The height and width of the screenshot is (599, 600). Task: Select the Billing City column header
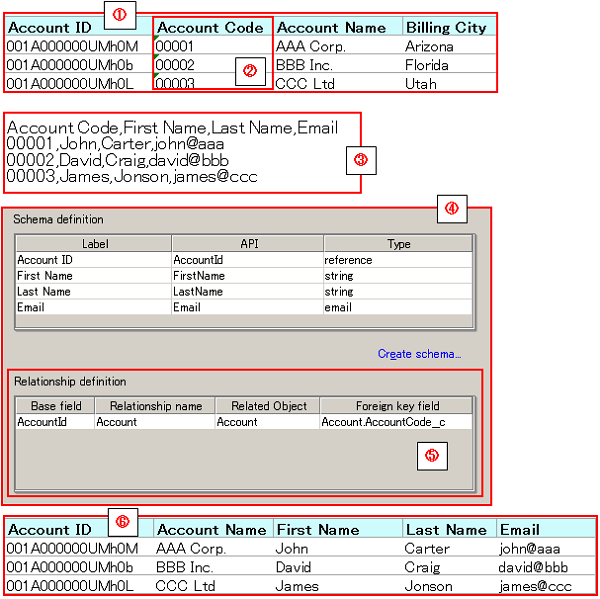coord(446,28)
